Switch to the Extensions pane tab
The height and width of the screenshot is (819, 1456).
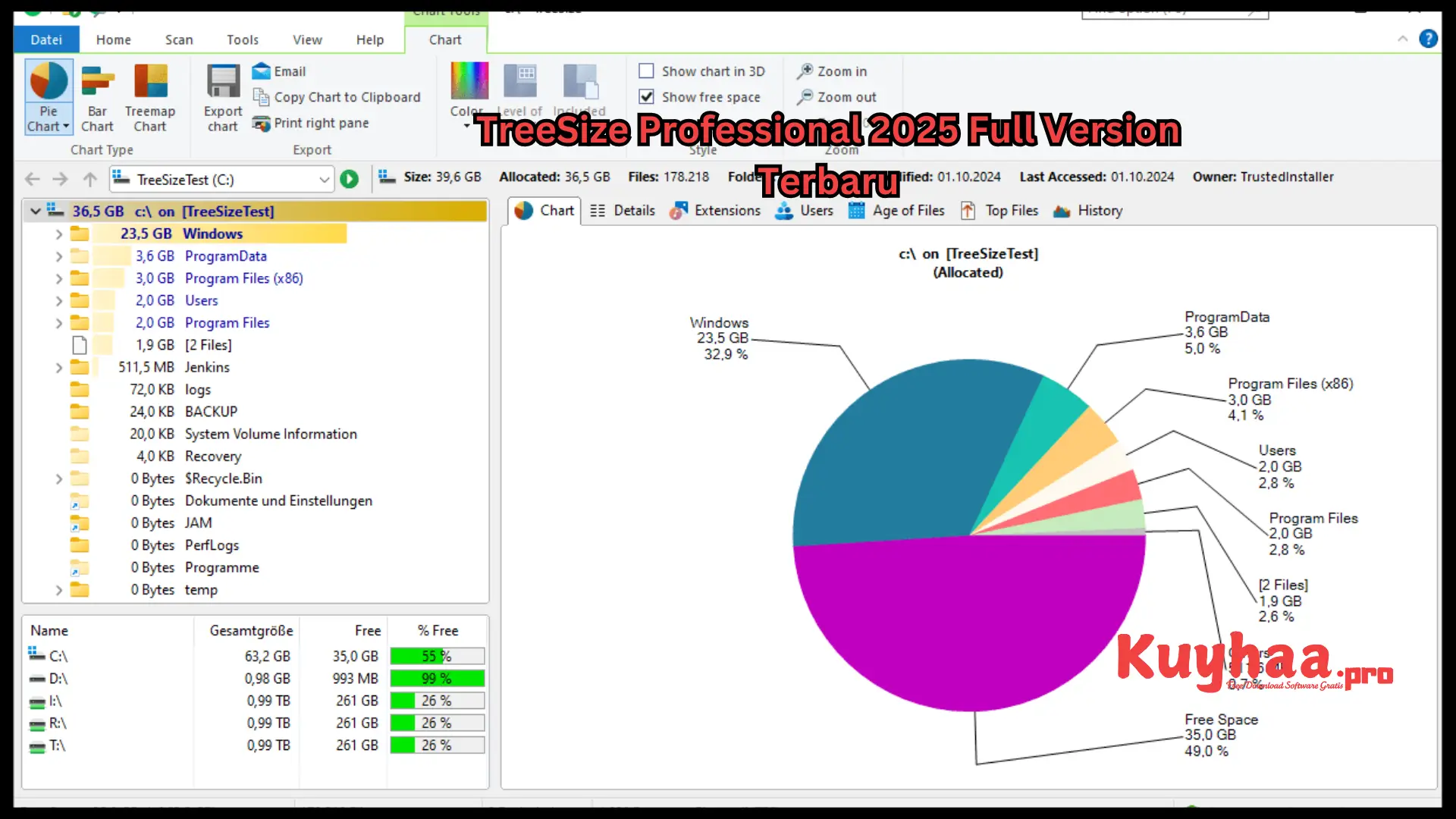click(715, 211)
